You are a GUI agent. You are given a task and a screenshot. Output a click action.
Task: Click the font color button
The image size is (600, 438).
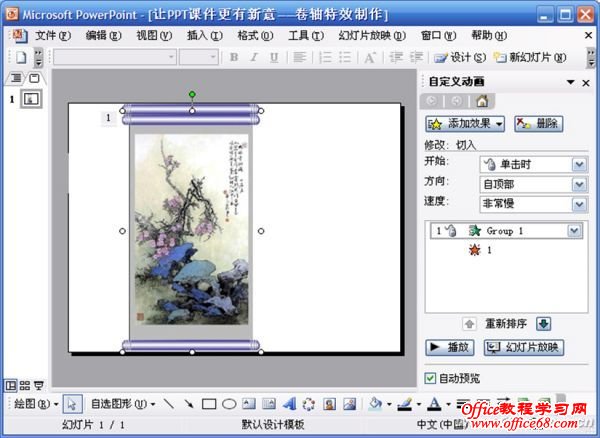433,404
